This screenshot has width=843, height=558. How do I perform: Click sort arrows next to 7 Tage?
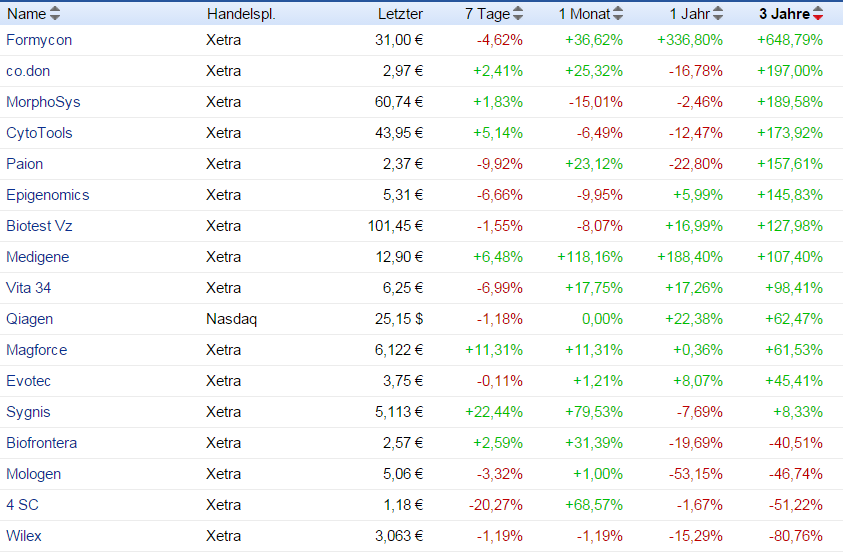(517, 13)
